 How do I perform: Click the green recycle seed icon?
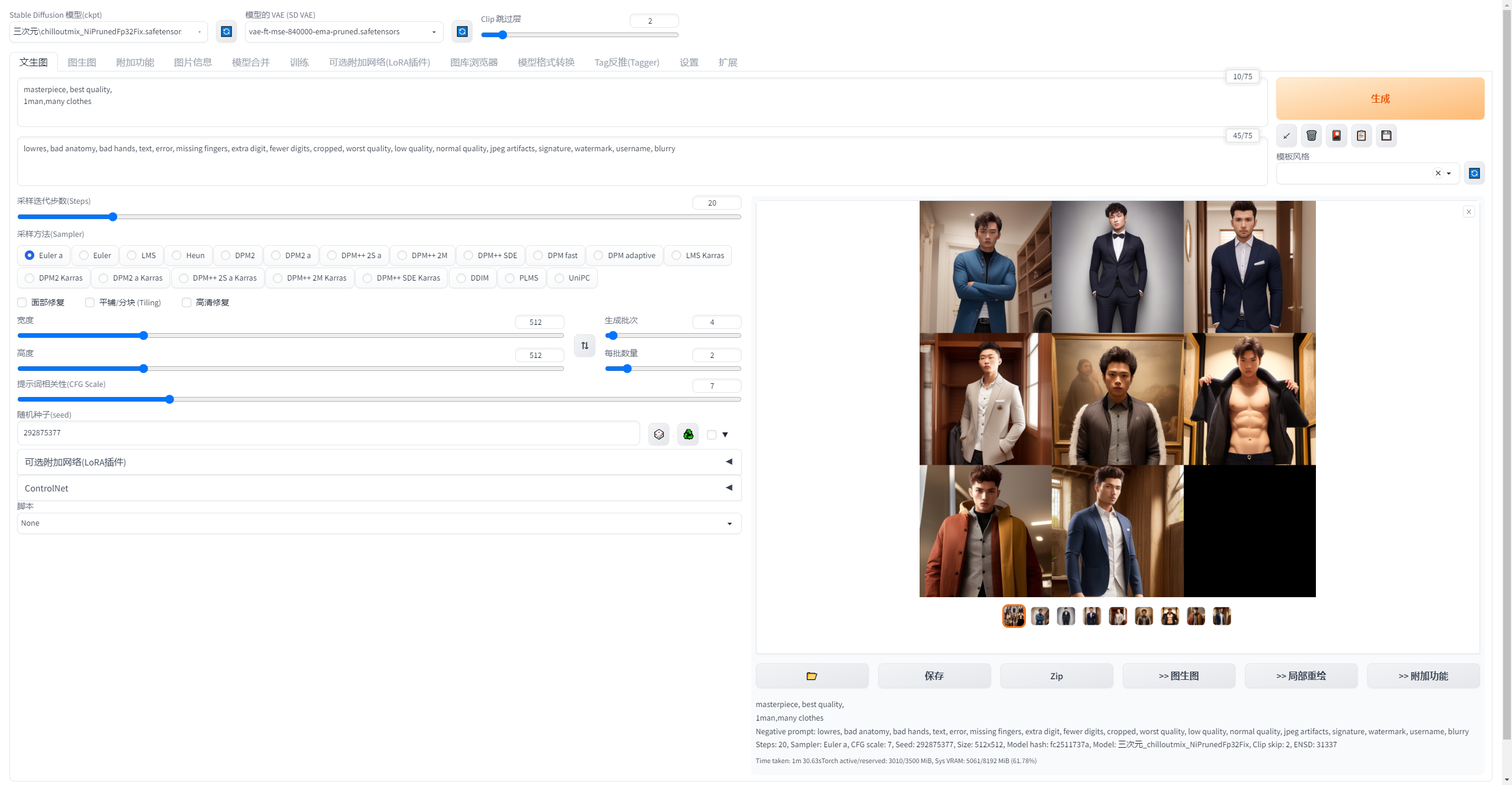pyautogui.click(x=688, y=435)
